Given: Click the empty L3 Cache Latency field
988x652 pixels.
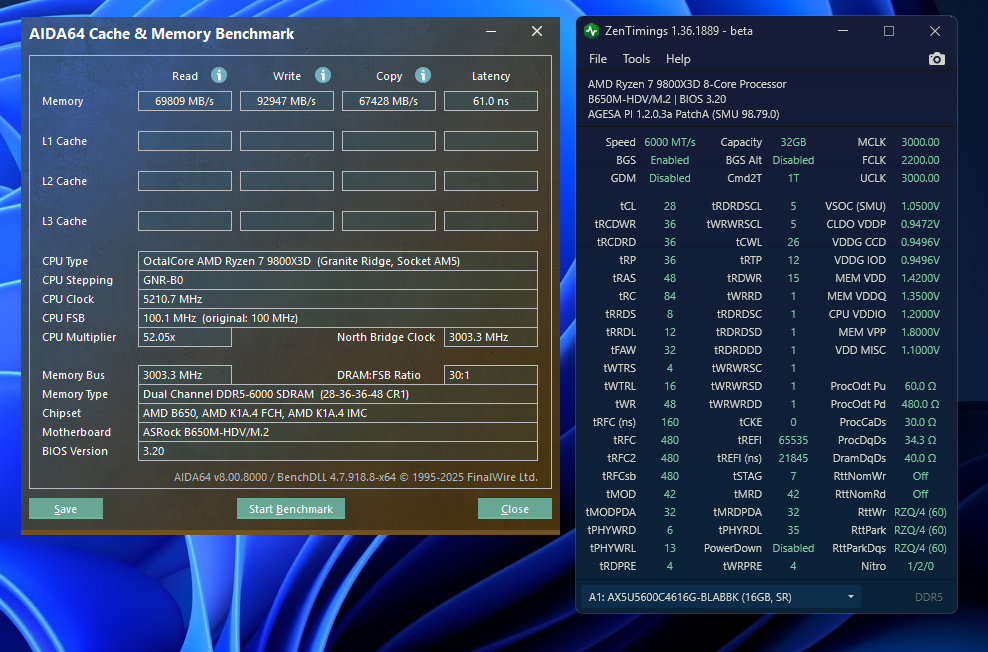Looking at the screenshot, I should pyautogui.click(x=491, y=221).
